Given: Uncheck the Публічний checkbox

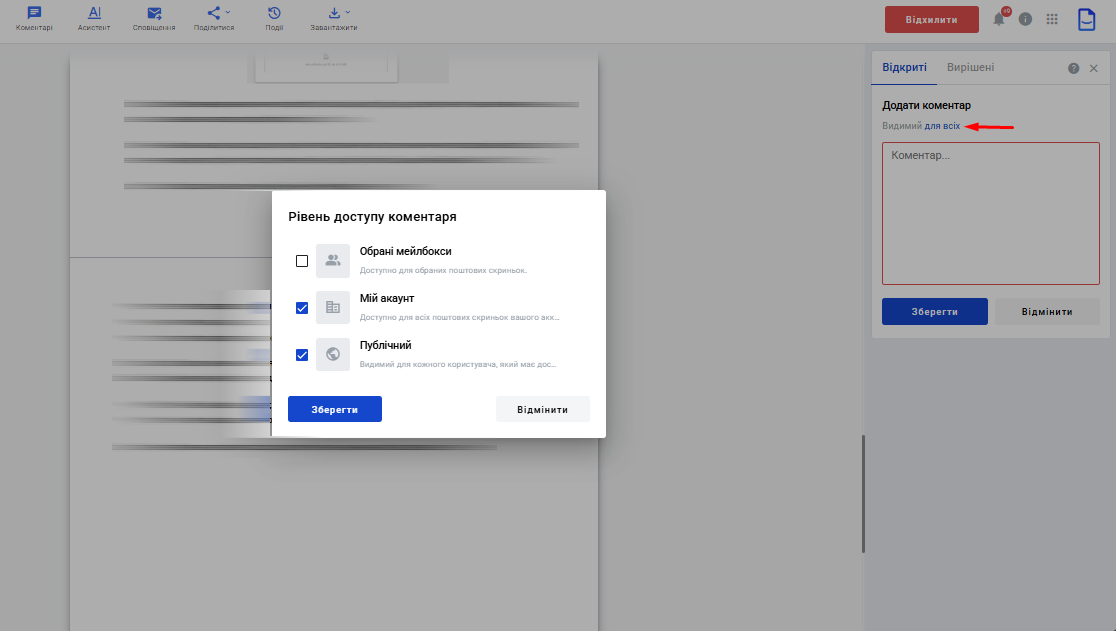Looking at the screenshot, I should 302,355.
